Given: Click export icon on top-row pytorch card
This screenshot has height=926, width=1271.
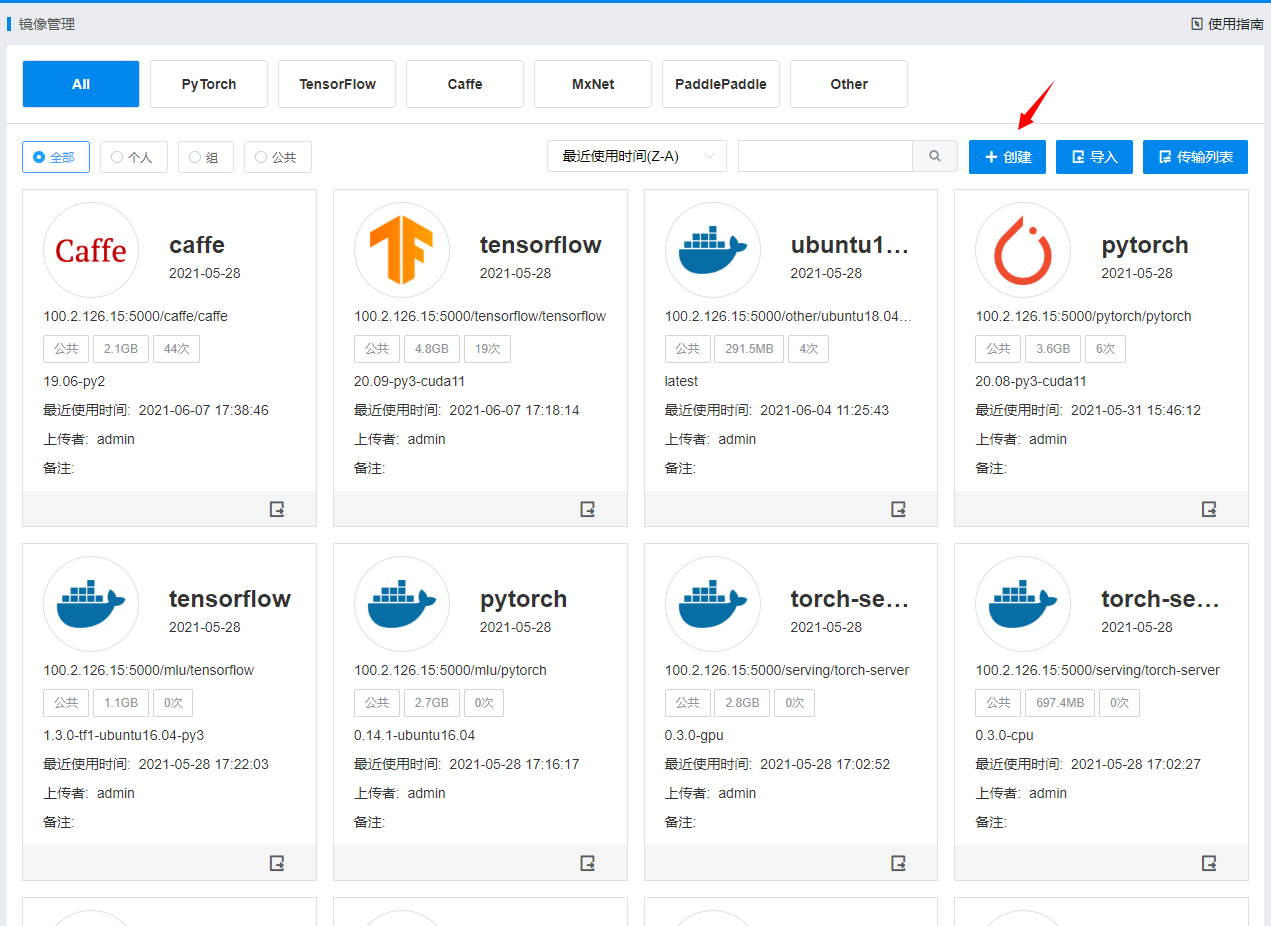Looking at the screenshot, I should point(1209,509).
